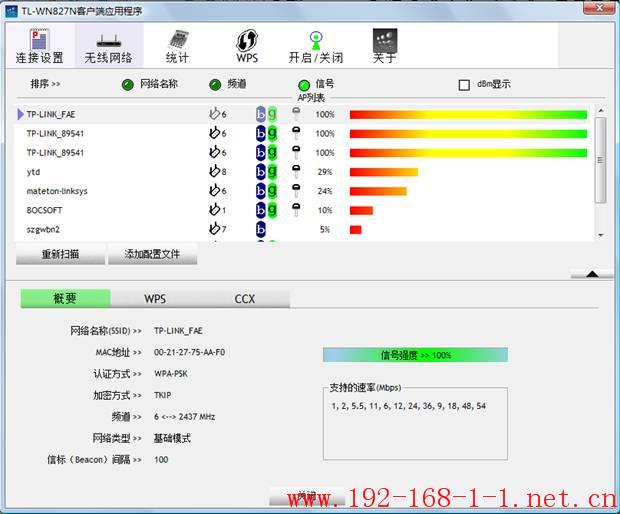
Task: Switch to the CCX tab
Action: pyautogui.click(x=245, y=299)
